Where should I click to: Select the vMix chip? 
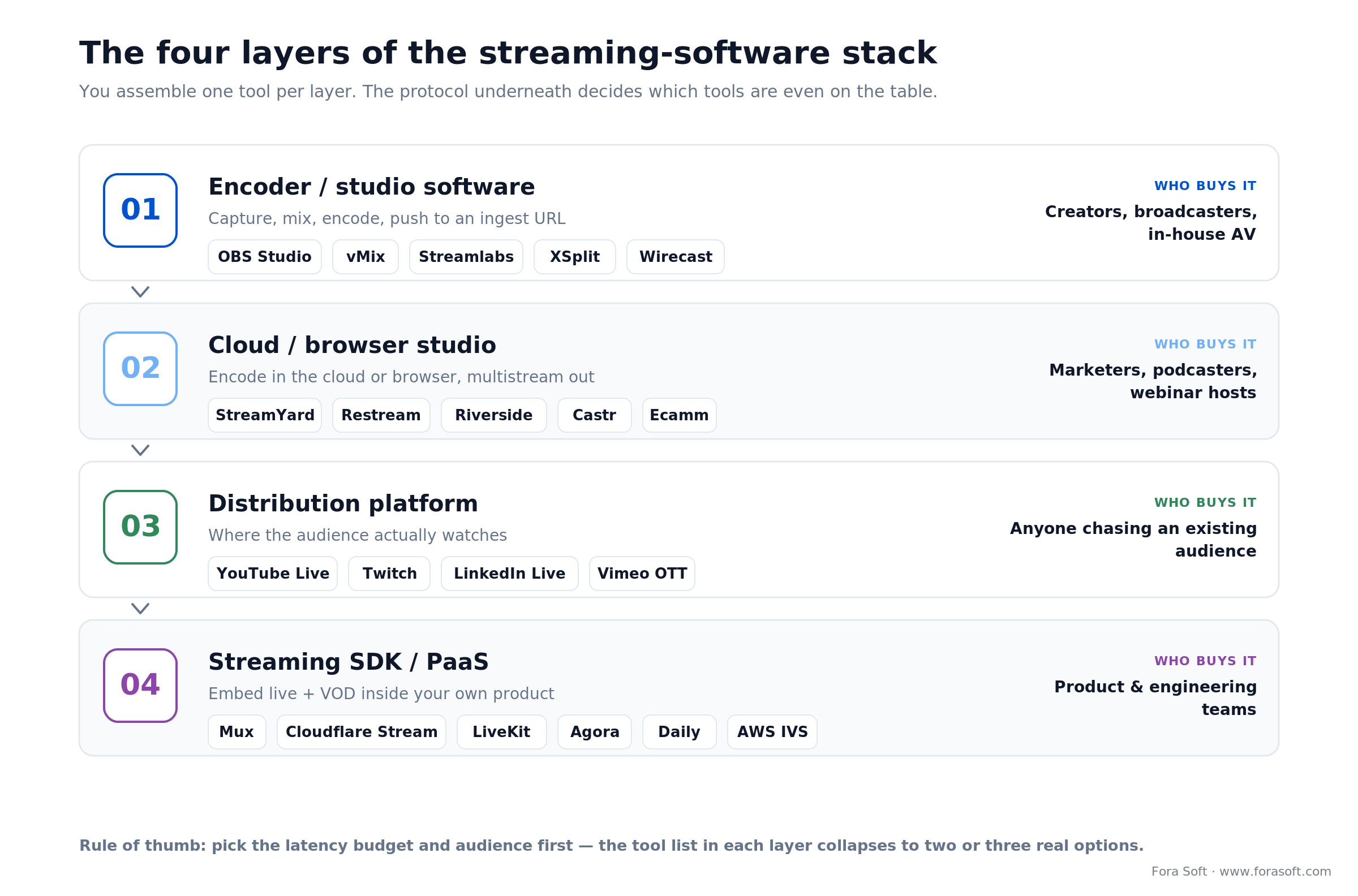365,257
